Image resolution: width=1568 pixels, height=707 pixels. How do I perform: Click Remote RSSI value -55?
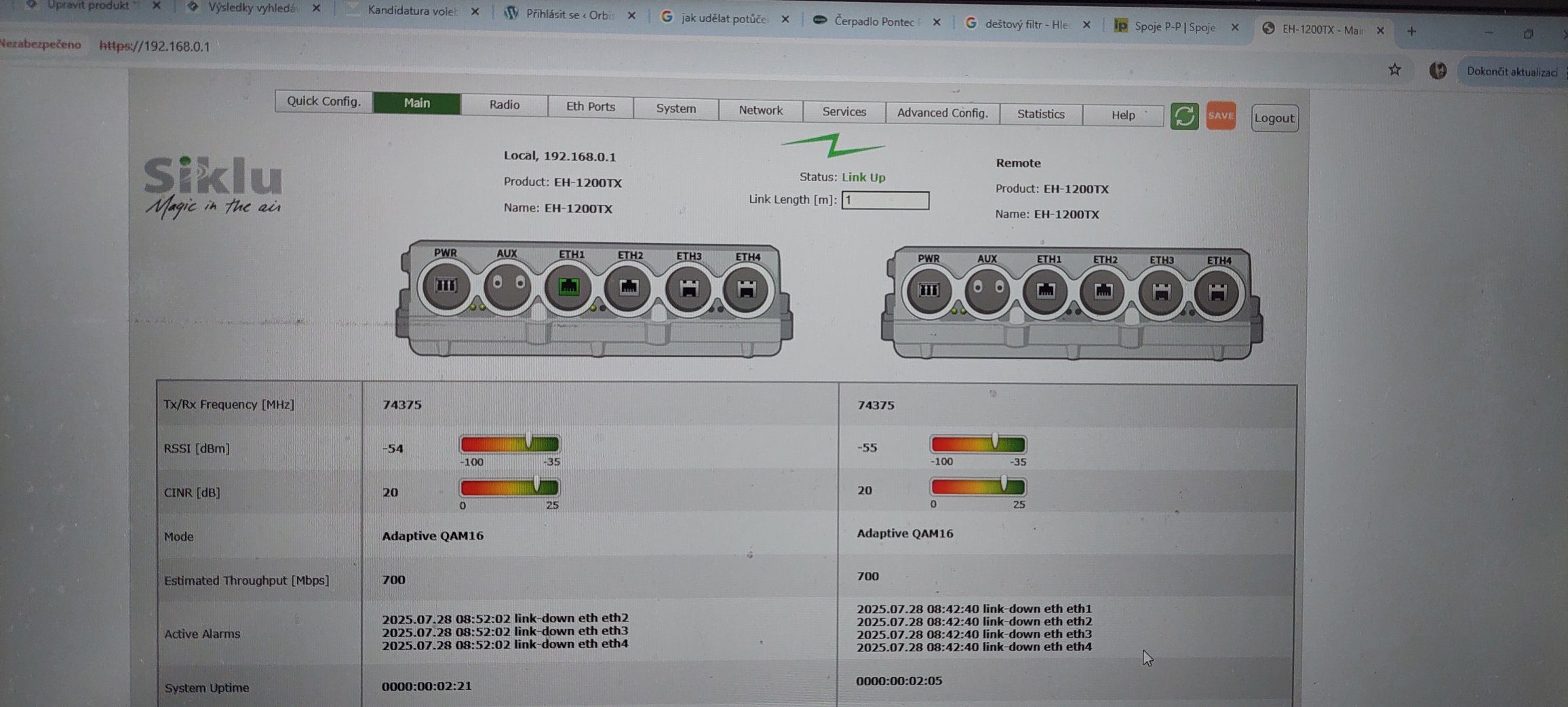[x=867, y=447]
